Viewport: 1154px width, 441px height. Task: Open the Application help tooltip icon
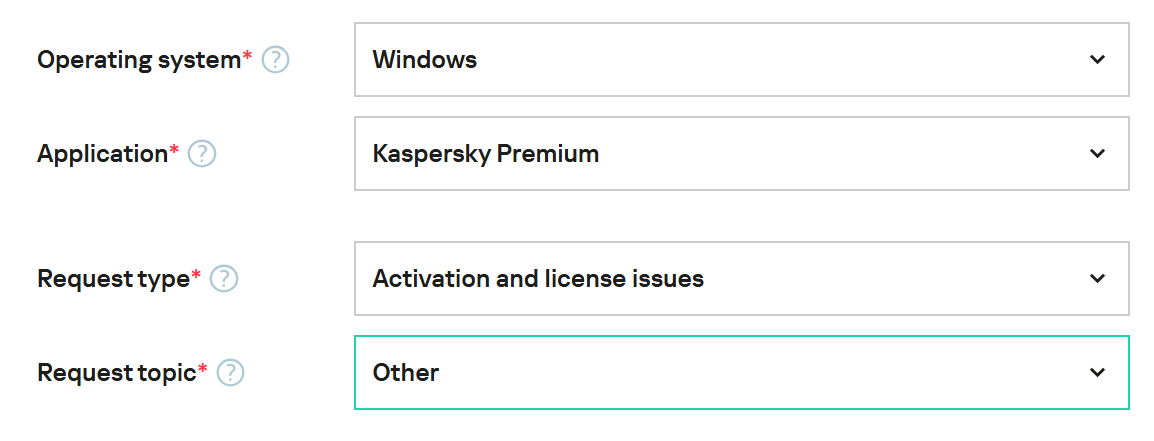[202, 154]
